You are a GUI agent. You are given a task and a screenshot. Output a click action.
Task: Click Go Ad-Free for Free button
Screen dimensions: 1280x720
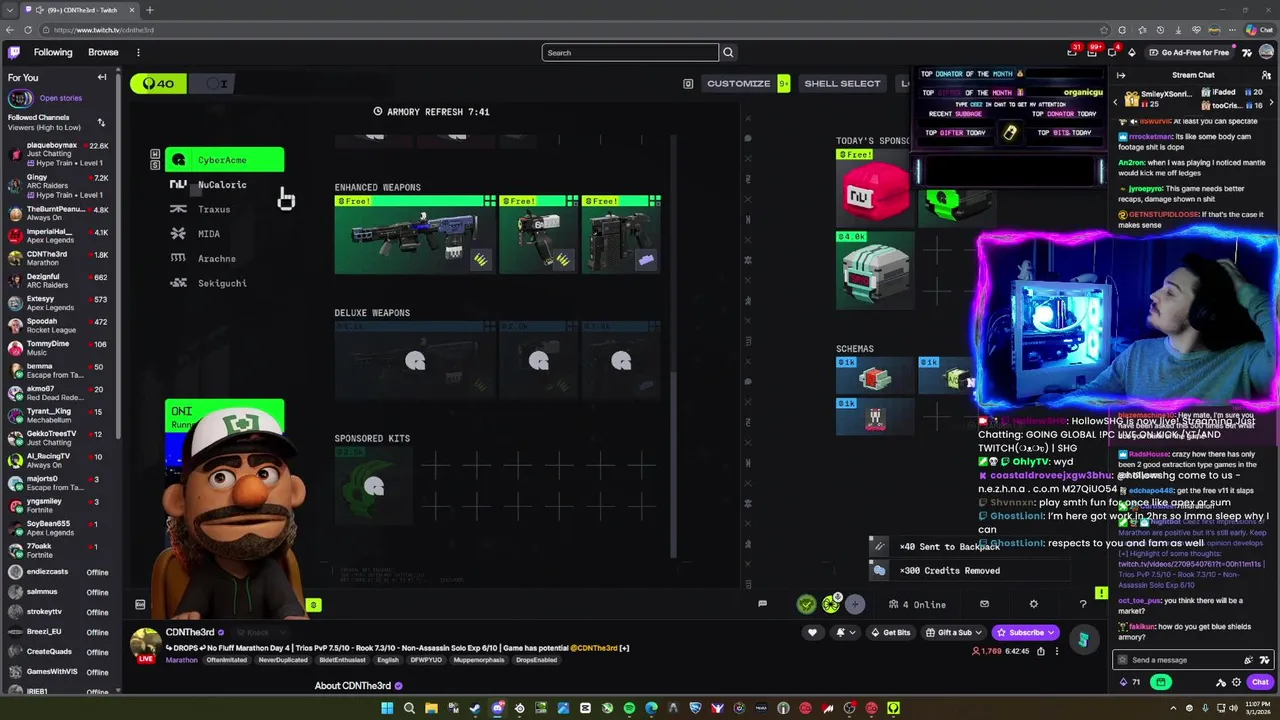(x=1189, y=52)
